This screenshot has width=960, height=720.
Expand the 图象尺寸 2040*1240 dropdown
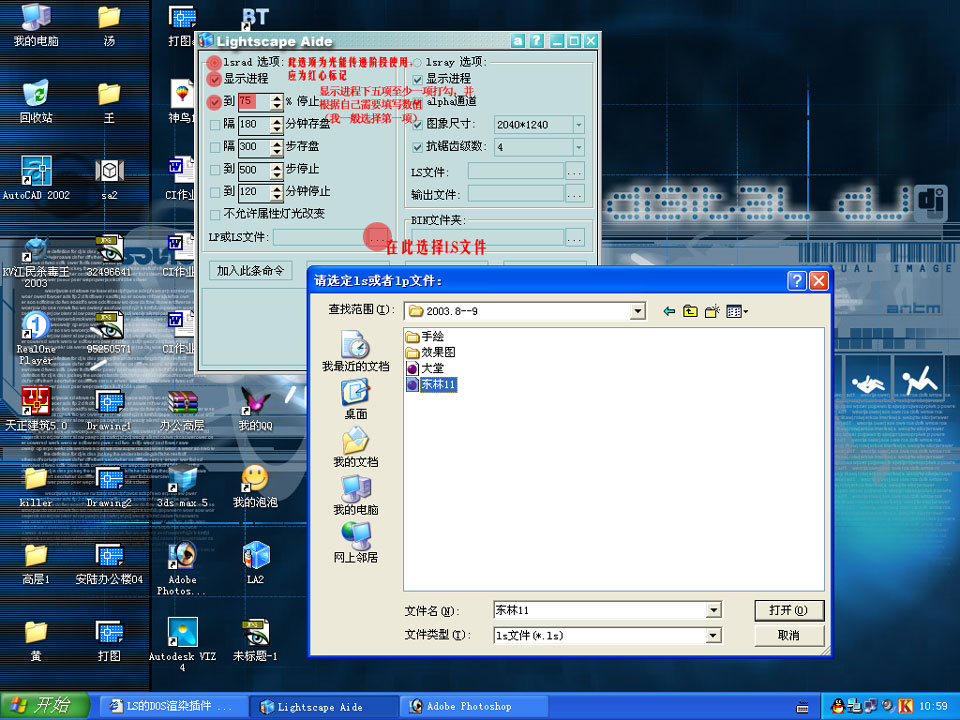578,125
